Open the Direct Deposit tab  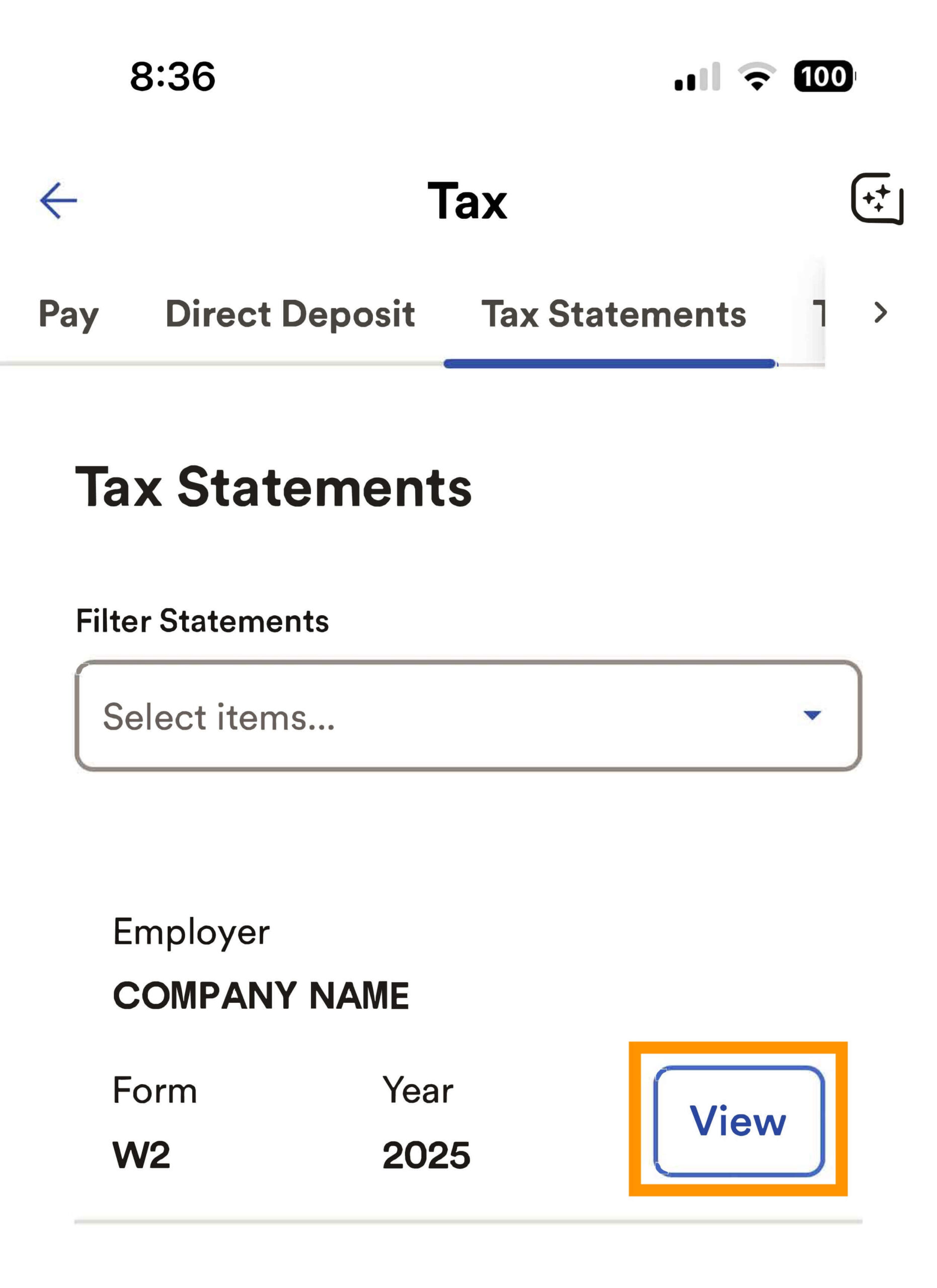pos(290,314)
